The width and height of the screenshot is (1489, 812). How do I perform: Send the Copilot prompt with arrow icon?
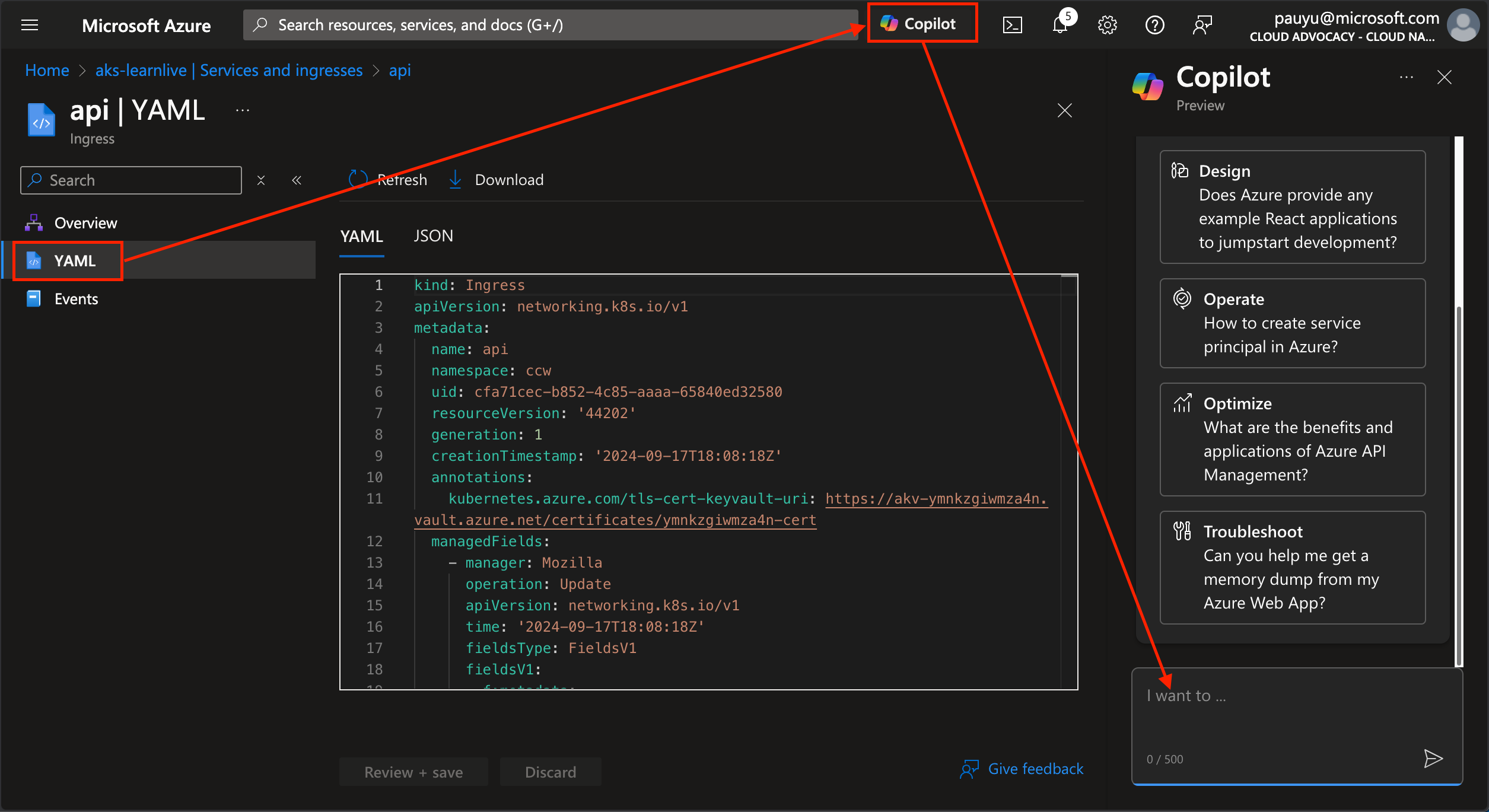click(x=1433, y=759)
